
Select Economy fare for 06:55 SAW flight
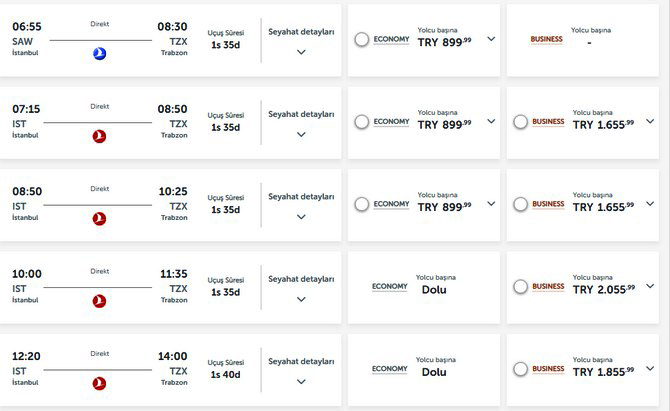pyautogui.click(x=362, y=40)
